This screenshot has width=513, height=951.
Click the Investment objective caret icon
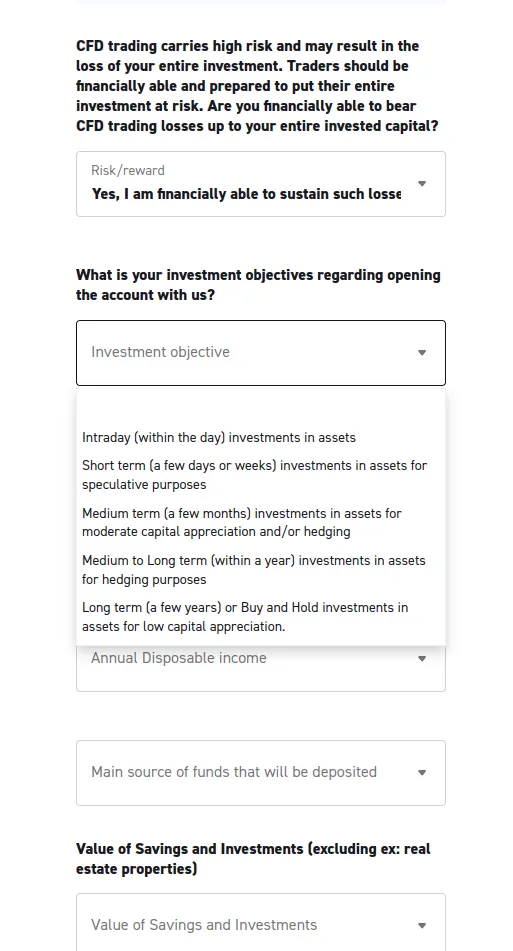click(422, 352)
